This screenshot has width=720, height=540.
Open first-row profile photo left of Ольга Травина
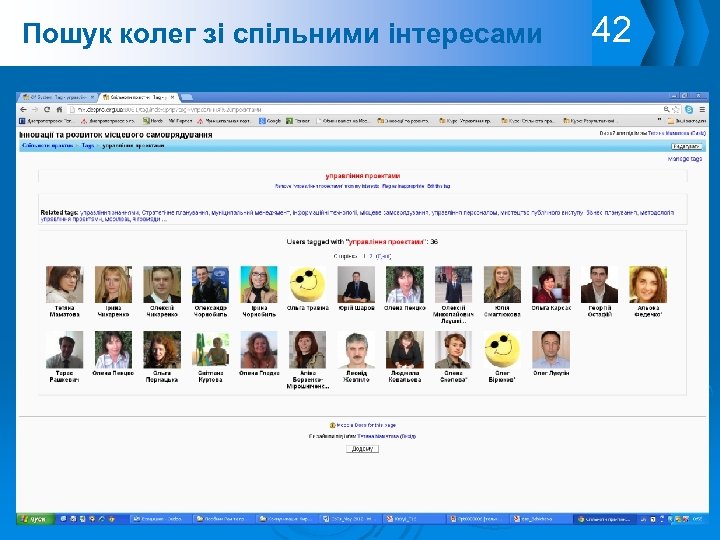259,285
